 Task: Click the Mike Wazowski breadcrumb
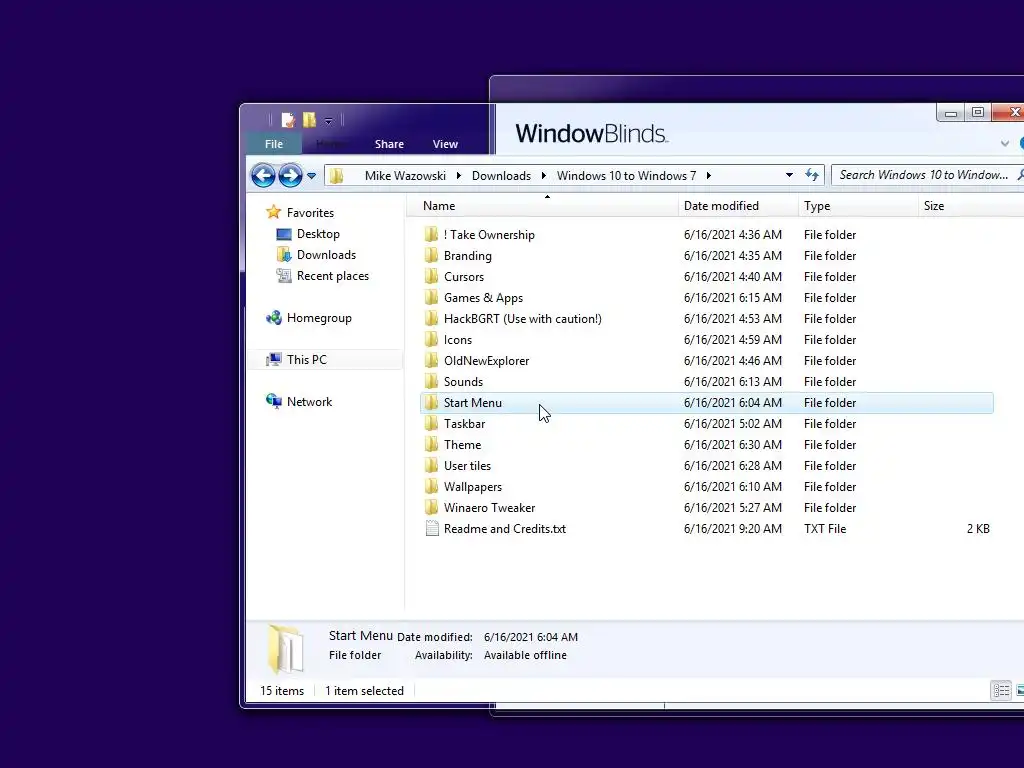tap(405, 176)
